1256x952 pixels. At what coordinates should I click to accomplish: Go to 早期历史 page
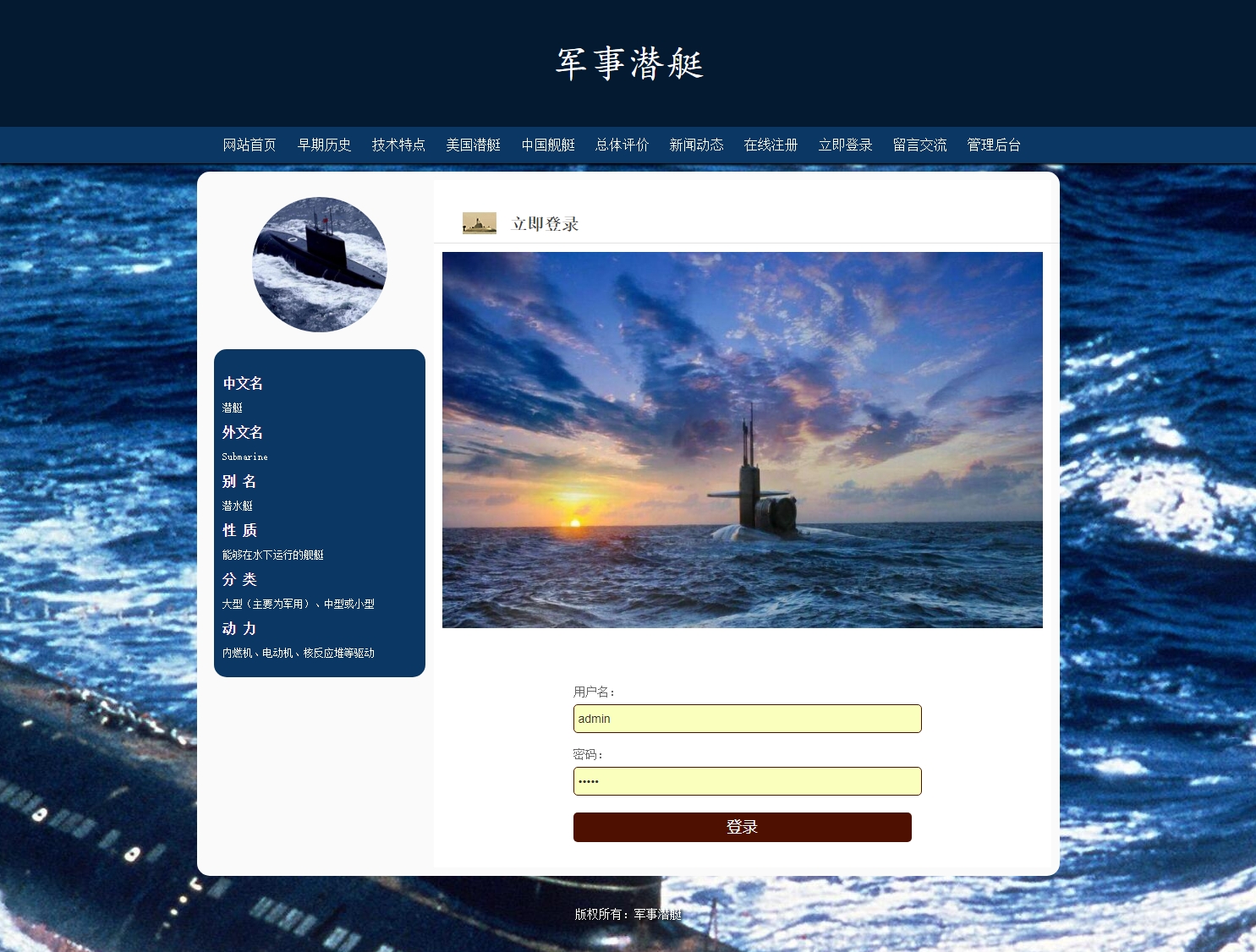[x=324, y=145]
